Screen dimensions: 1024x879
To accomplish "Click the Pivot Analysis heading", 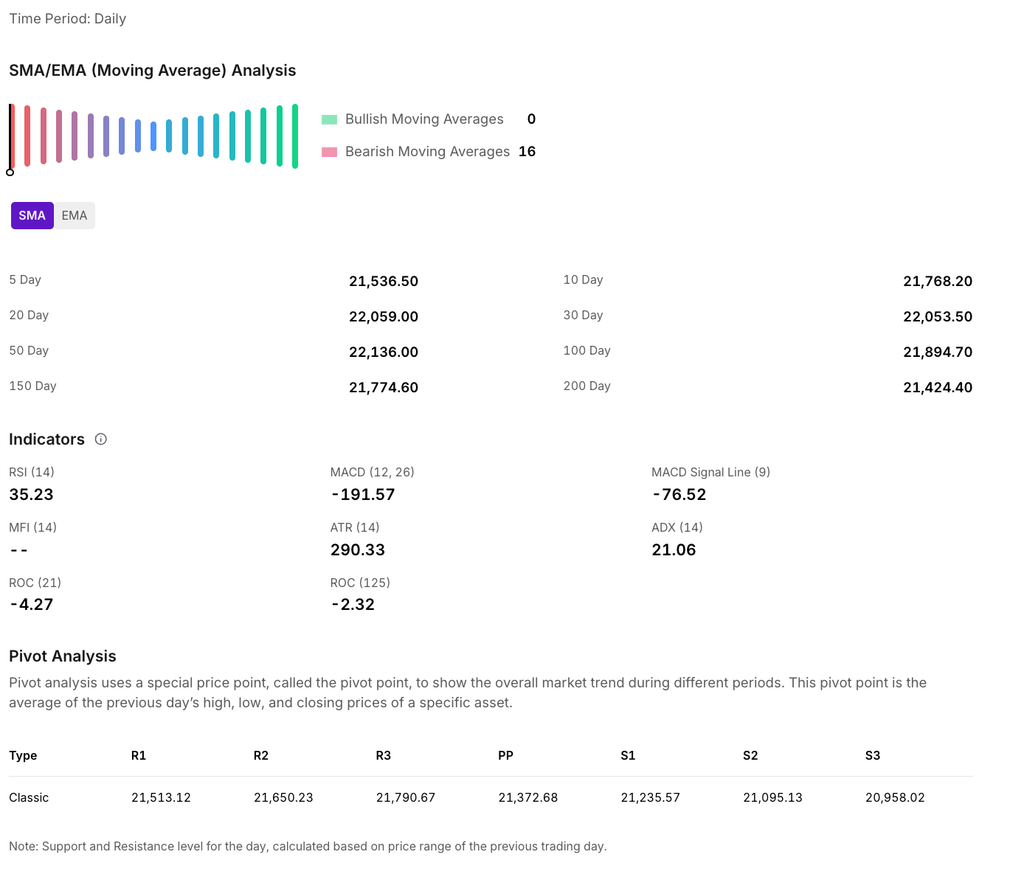I will click(63, 656).
